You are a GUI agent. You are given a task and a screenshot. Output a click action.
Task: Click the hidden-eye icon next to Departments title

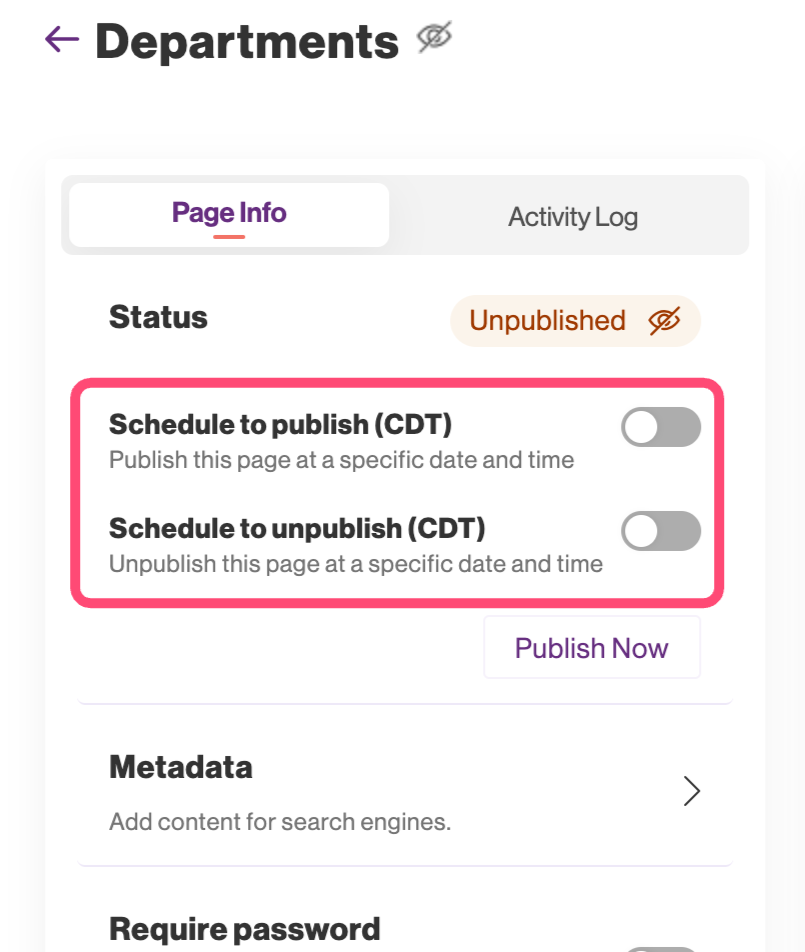pyautogui.click(x=434, y=39)
